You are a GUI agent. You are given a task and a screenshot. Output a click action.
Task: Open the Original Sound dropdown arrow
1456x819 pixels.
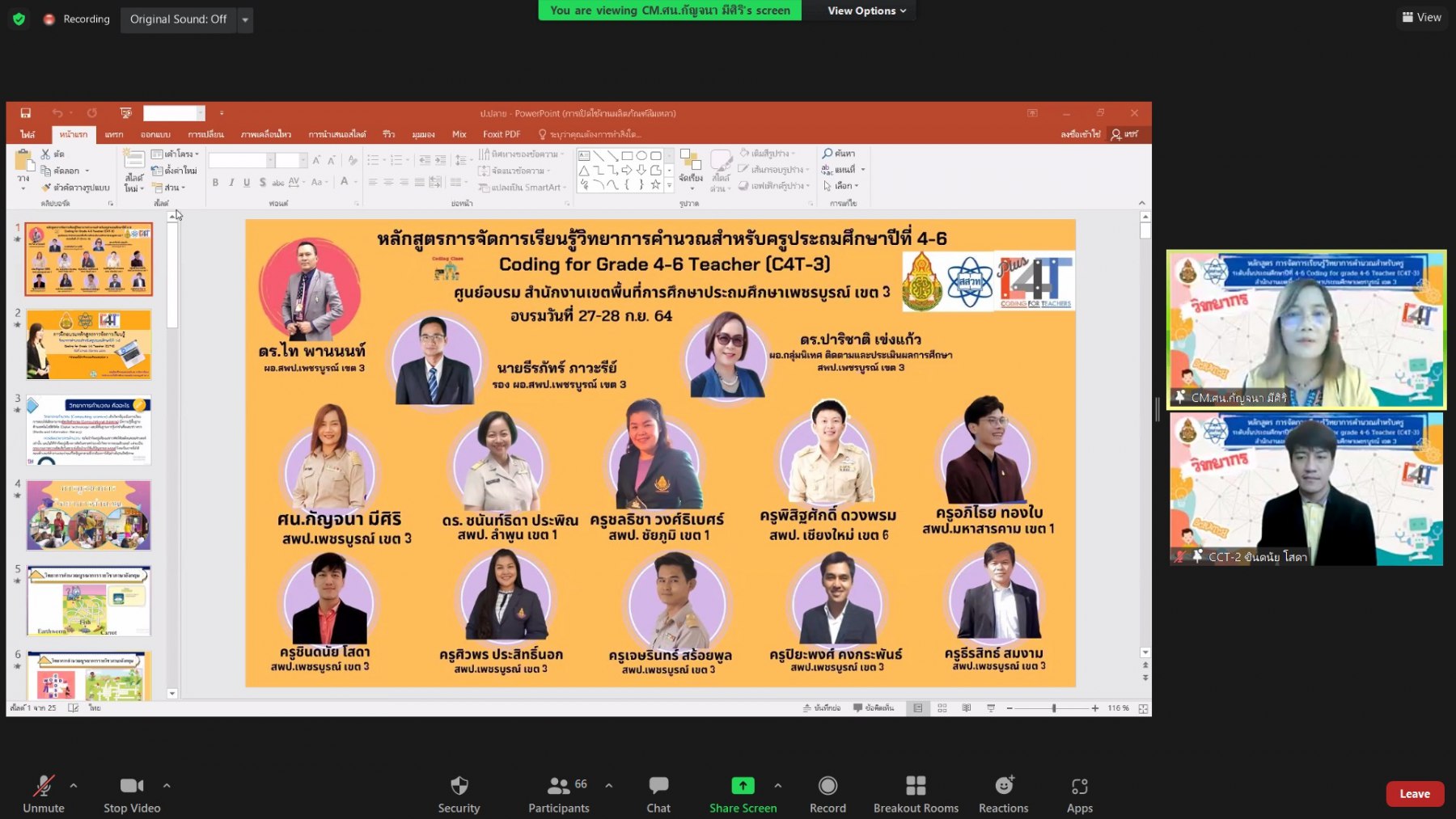pos(245,19)
